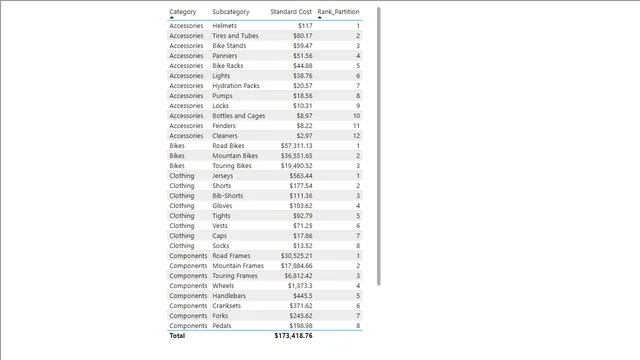
Task: Click rank value 12 for Cleaners
Action: point(356,136)
